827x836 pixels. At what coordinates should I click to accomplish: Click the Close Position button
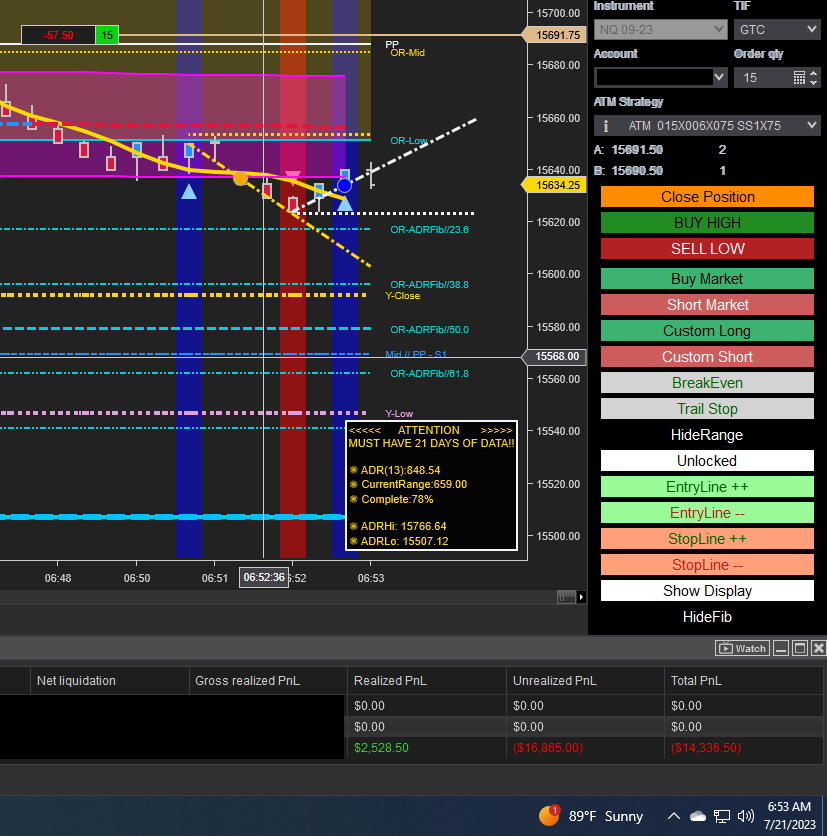707,197
